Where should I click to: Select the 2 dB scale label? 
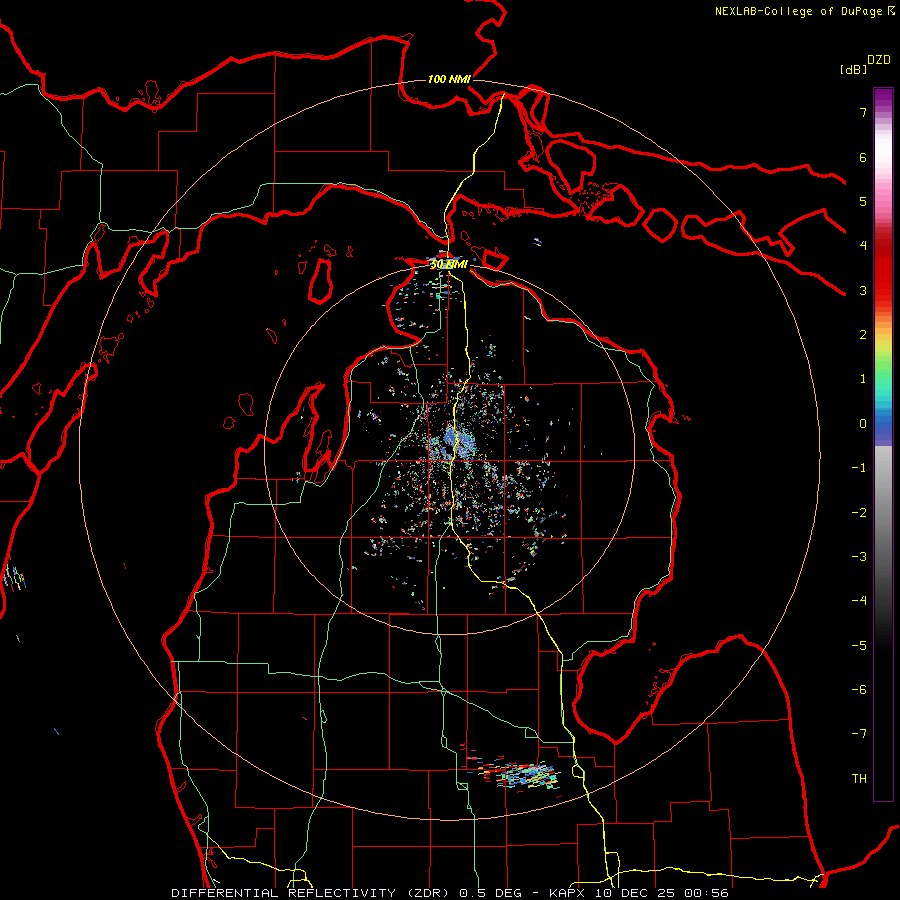click(863, 335)
